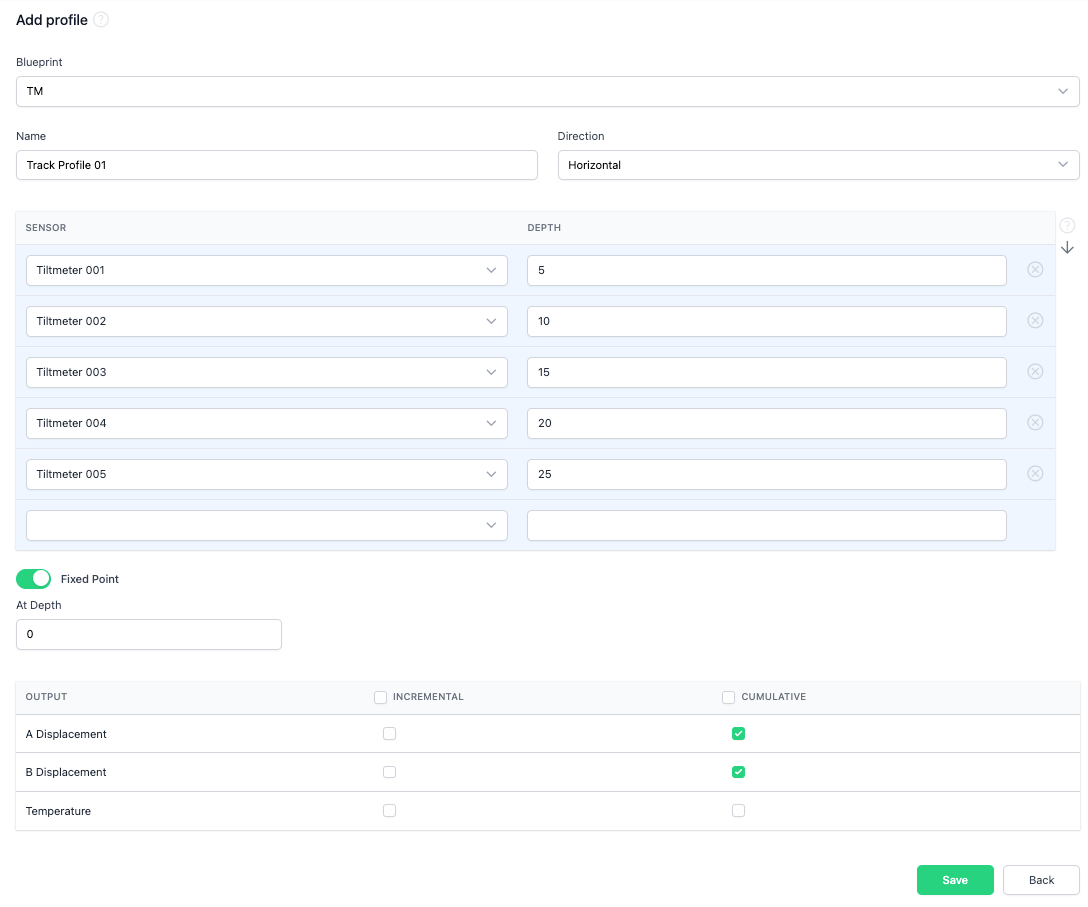Click the help icon beside the sensor table
The height and width of the screenshot is (907, 1088).
[x=1067, y=225]
